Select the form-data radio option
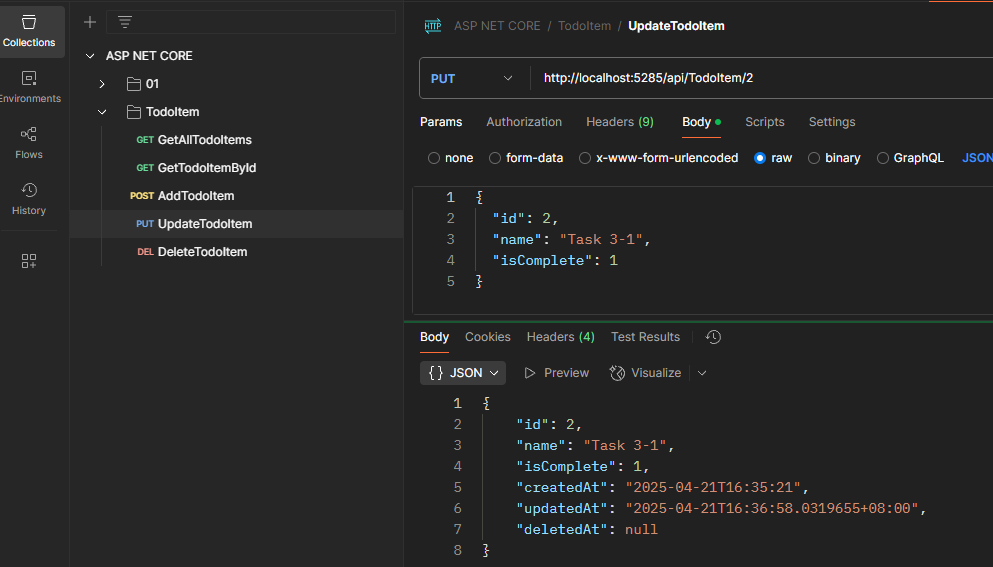 [x=495, y=158]
